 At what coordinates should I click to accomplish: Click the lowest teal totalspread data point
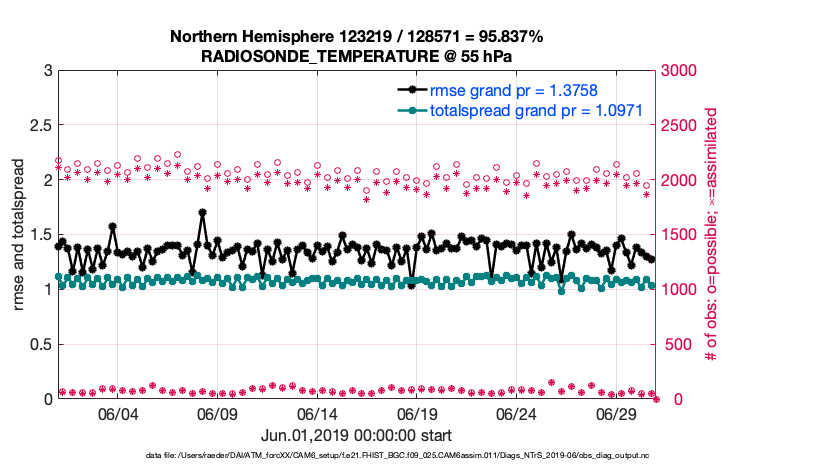click(x=561, y=291)
